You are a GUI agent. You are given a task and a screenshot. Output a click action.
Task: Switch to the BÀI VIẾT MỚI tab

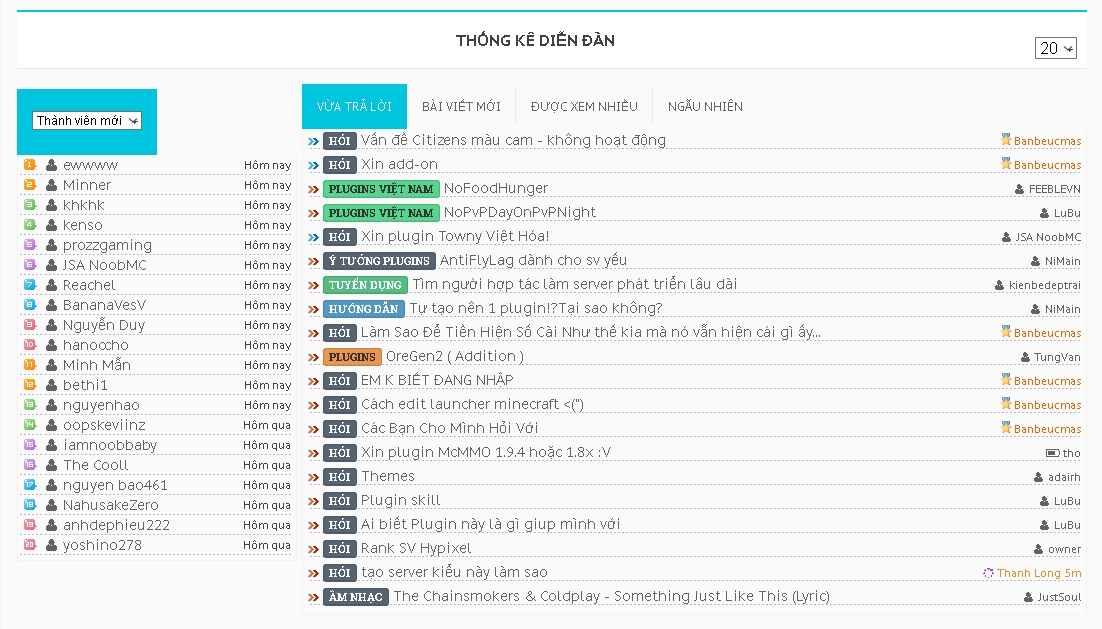pyautogui.click(x=461, y=107)
